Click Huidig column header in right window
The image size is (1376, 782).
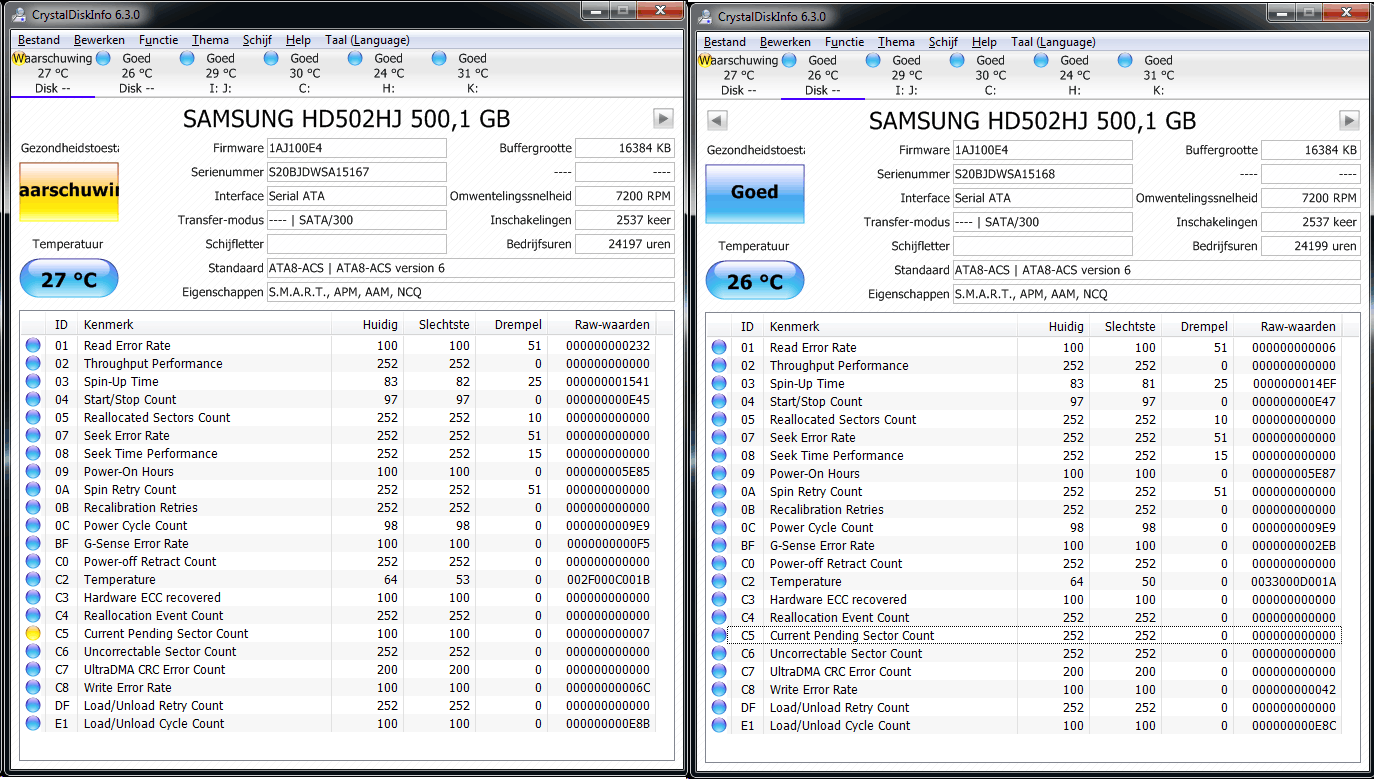pyautogui.click(x=1051, y=327)
